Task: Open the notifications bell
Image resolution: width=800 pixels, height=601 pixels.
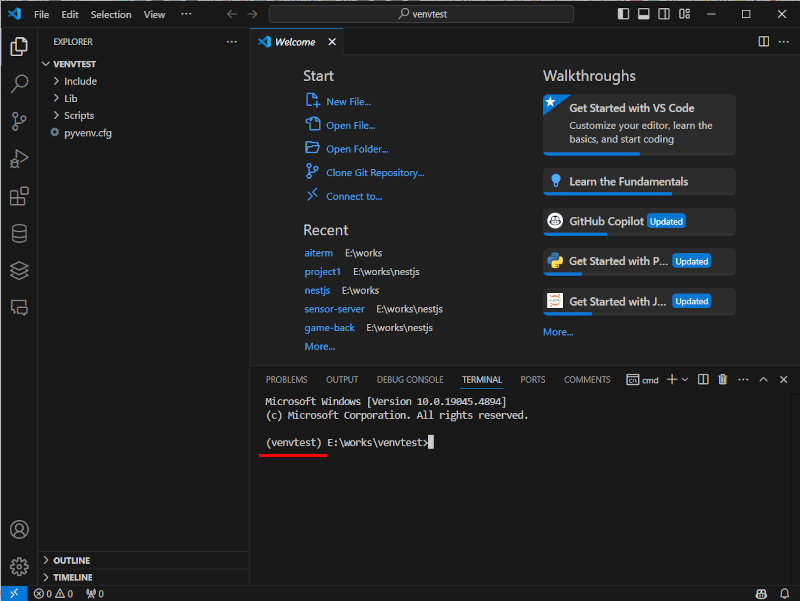Action: [785, 593]
